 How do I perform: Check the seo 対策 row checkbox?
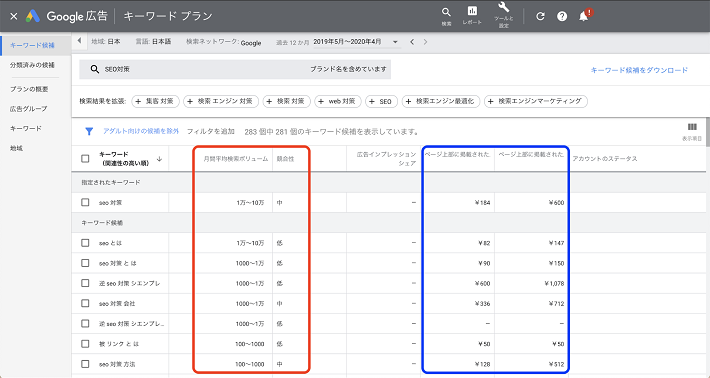point(85,202)
